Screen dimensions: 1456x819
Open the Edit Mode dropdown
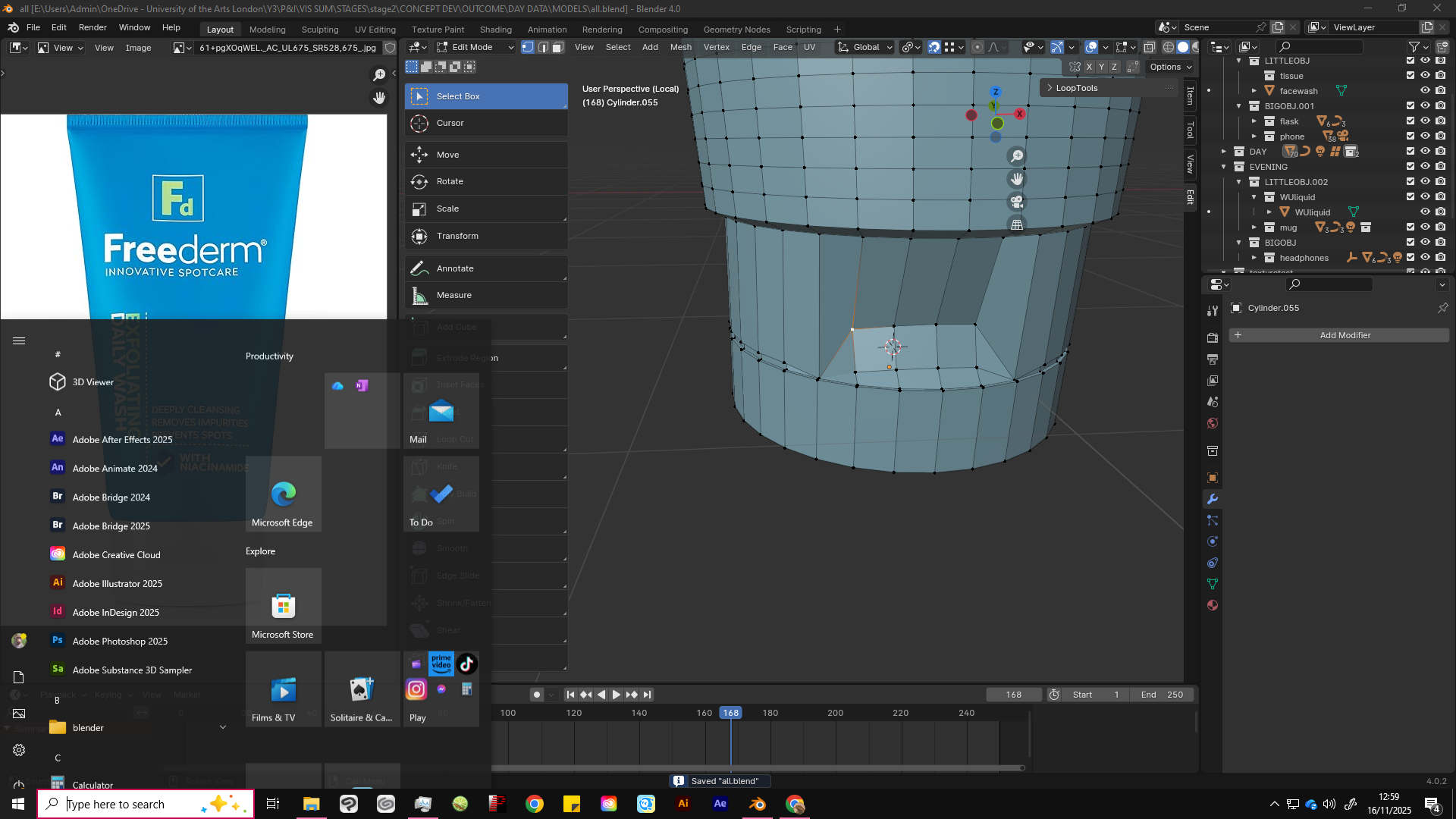pyautogui.click(x=475, y=47)
